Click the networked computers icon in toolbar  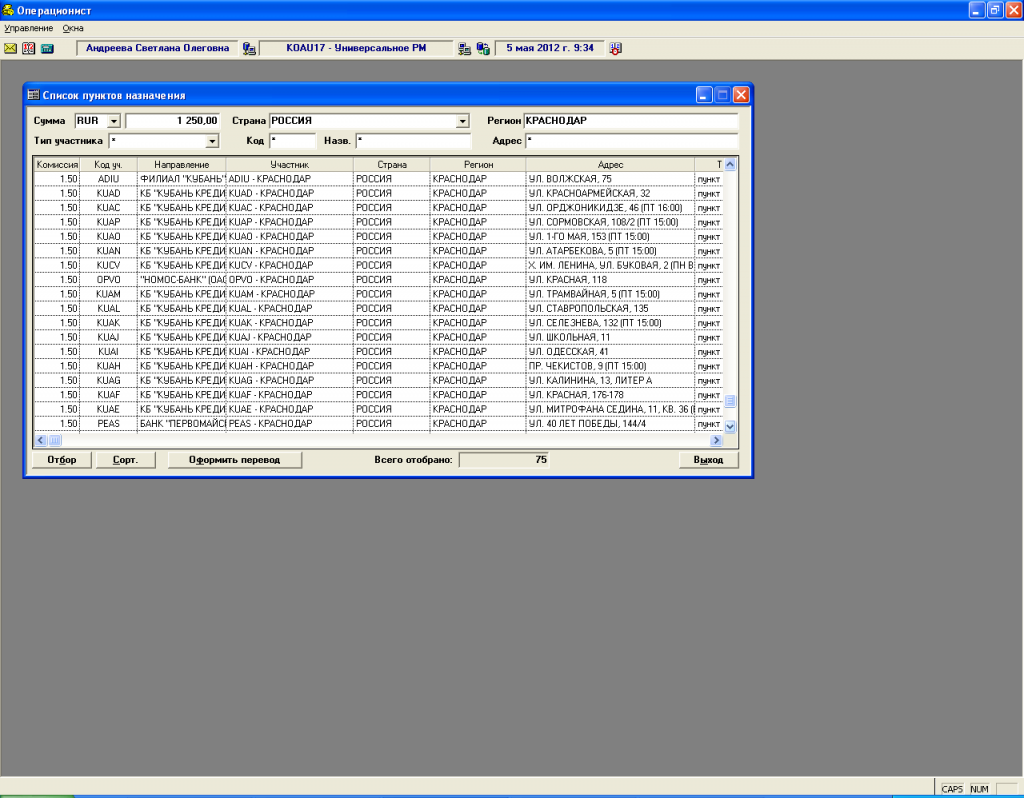coord(465,48)
